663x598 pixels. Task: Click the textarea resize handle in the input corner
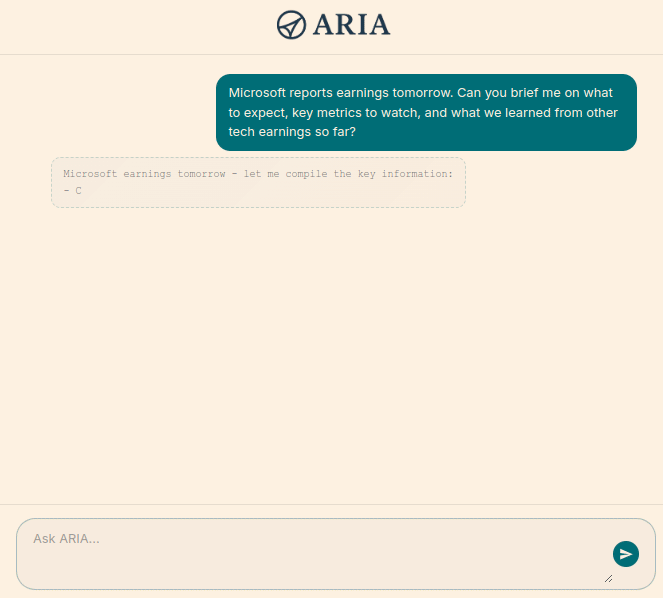608,579
